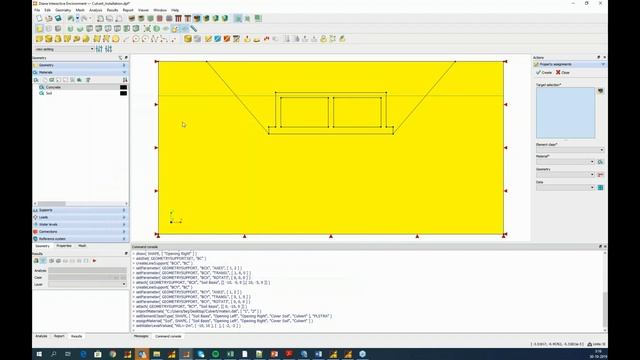Click the orange shield property assignment icon

tap(227, 39)
